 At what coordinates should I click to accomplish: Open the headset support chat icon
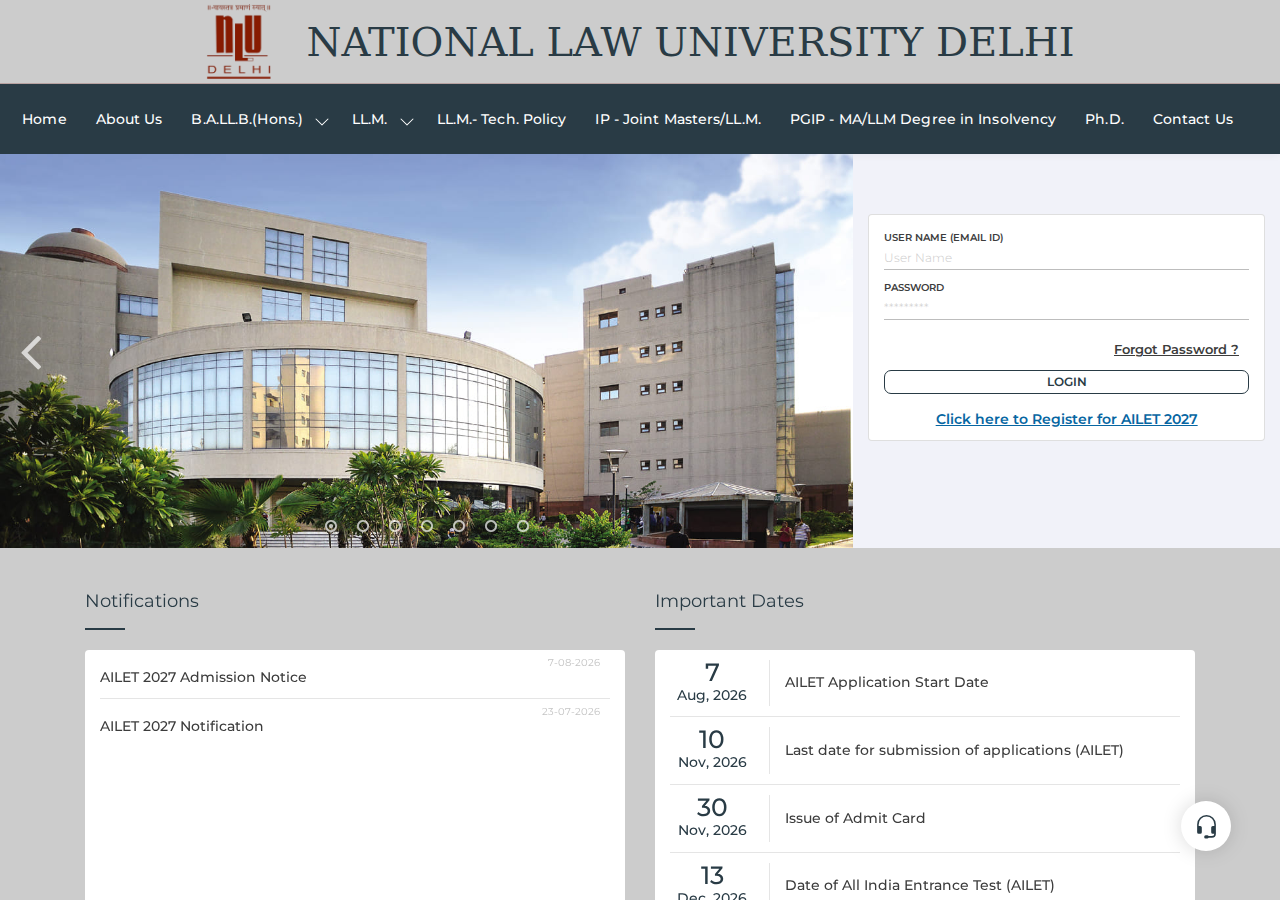tap(1206, 826)
